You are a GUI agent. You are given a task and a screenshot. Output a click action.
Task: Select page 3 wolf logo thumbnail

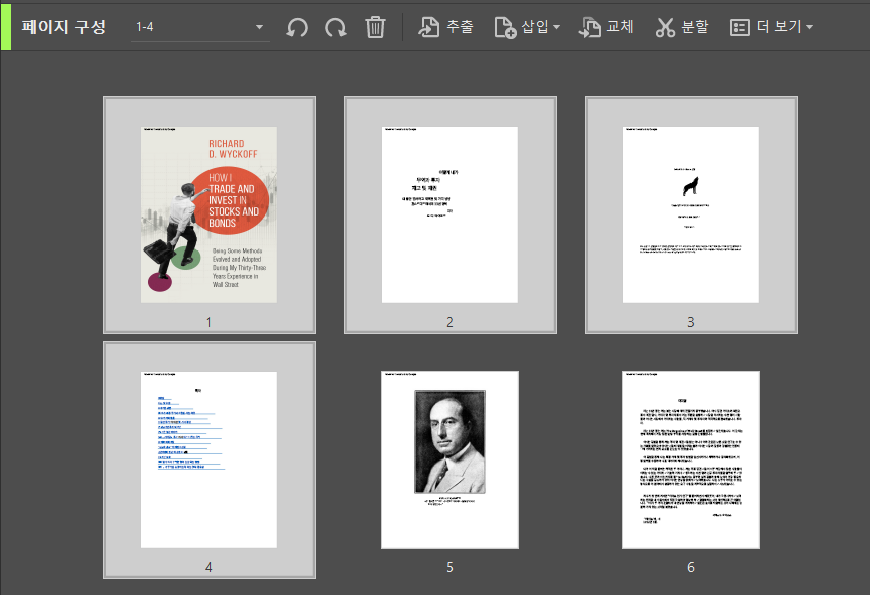(691, 215)
